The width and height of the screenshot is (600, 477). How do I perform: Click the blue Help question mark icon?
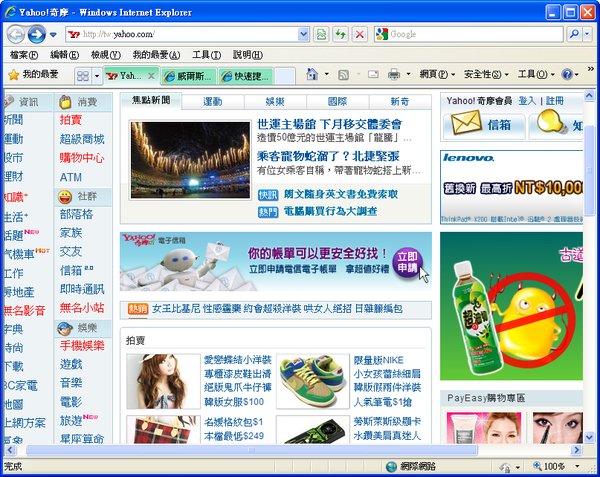tap(567, 74)
